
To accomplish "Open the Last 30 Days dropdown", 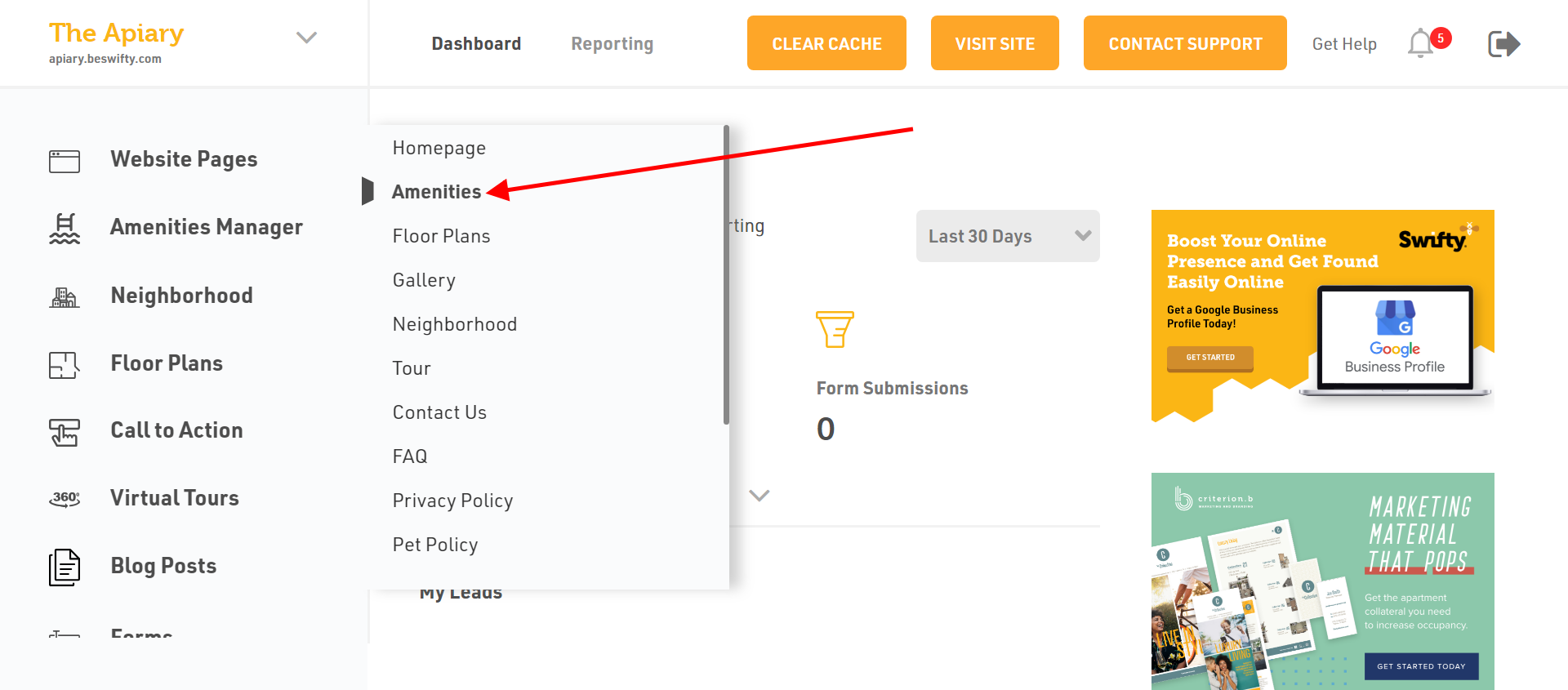I will pyautogui.click(x=1008, y=236).
